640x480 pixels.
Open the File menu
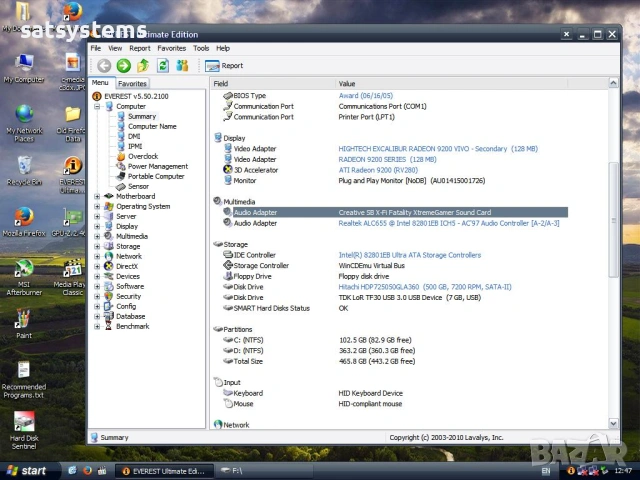coord(96,48)
